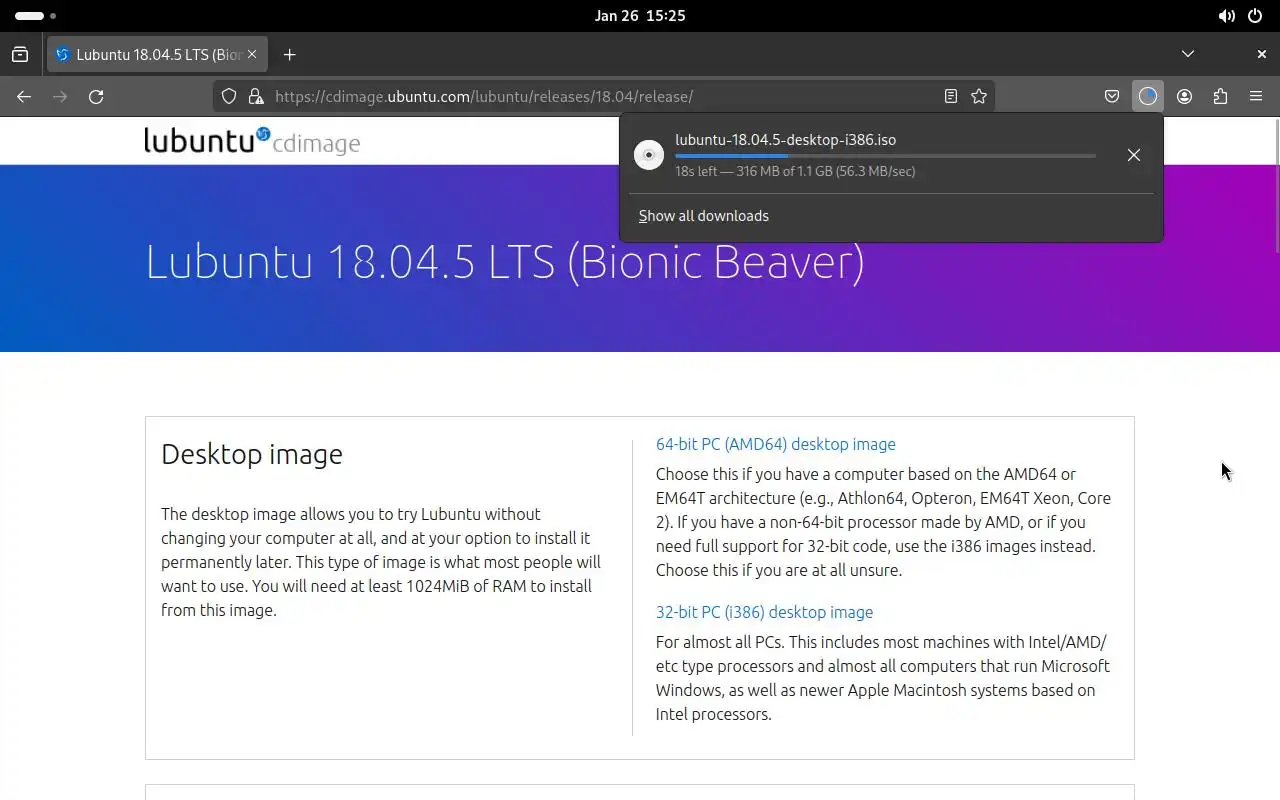Open a new tab with plus button
This screenshot has width=1280, height=800.
point(289,54)
